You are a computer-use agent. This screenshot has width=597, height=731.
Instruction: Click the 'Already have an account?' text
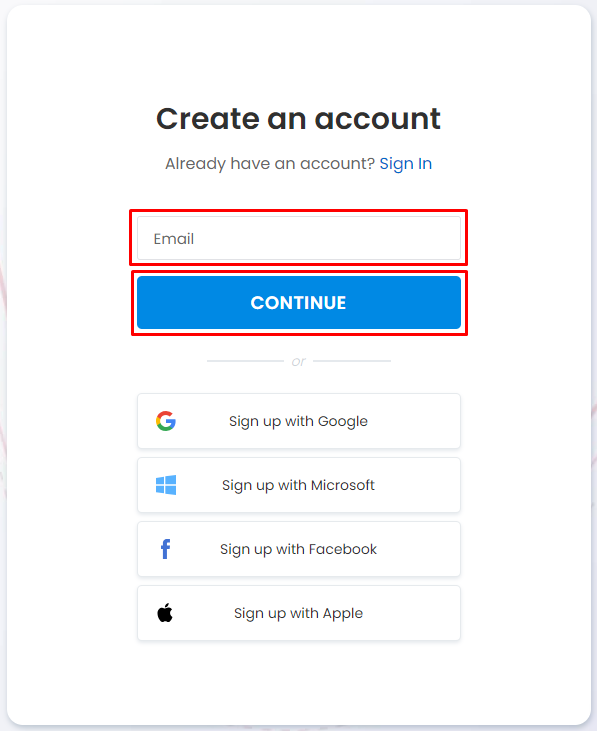click(270, 164)
